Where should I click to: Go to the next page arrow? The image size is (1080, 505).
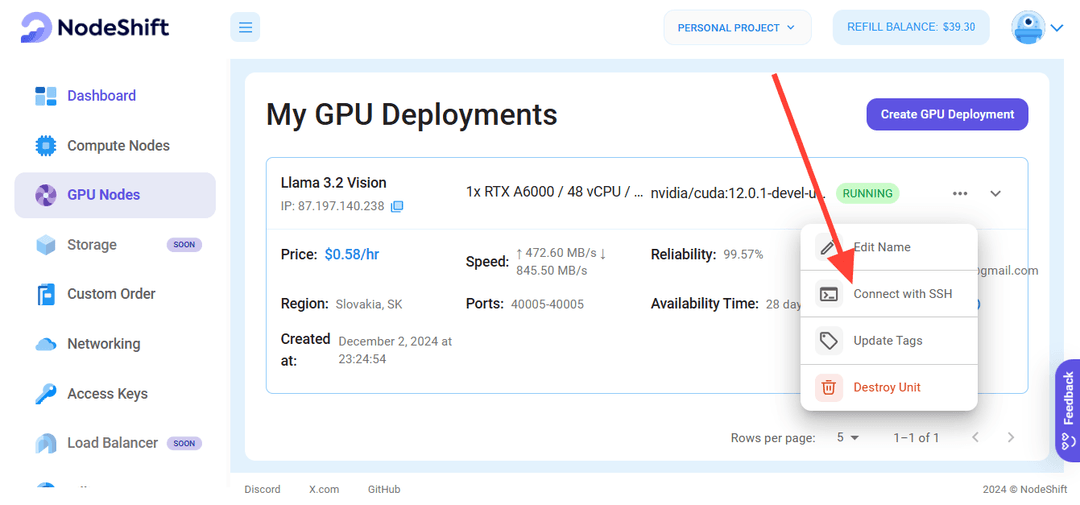coord(1010,437)
